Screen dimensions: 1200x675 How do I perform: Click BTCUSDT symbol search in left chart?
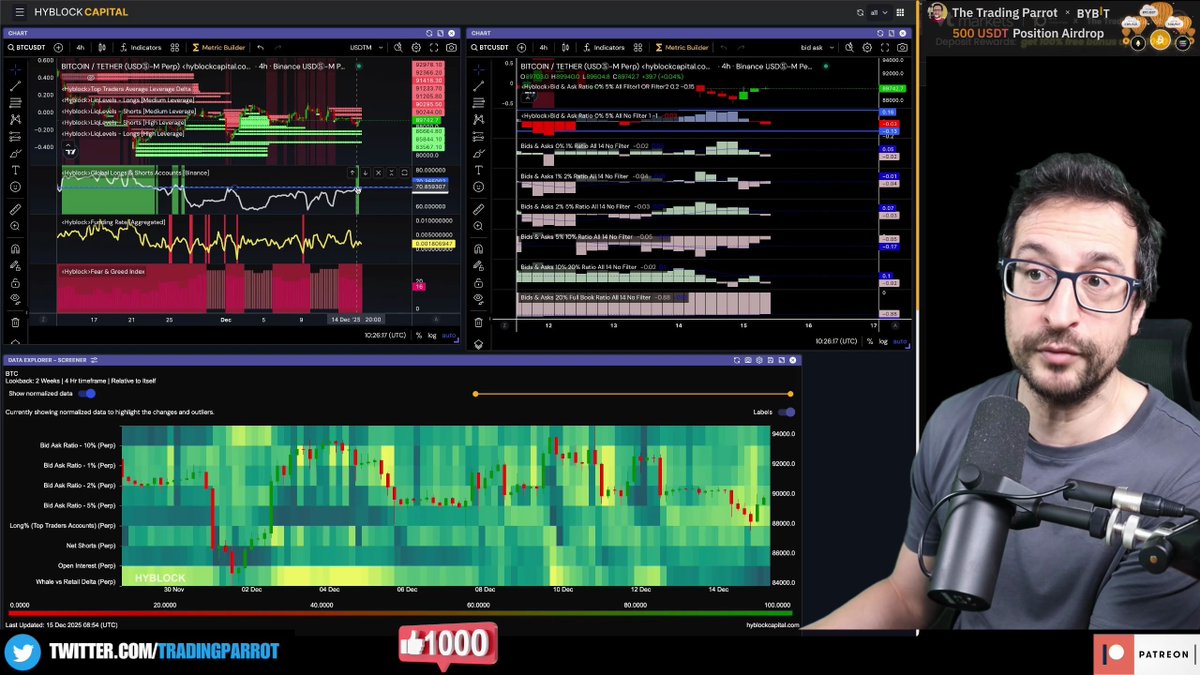27,47
